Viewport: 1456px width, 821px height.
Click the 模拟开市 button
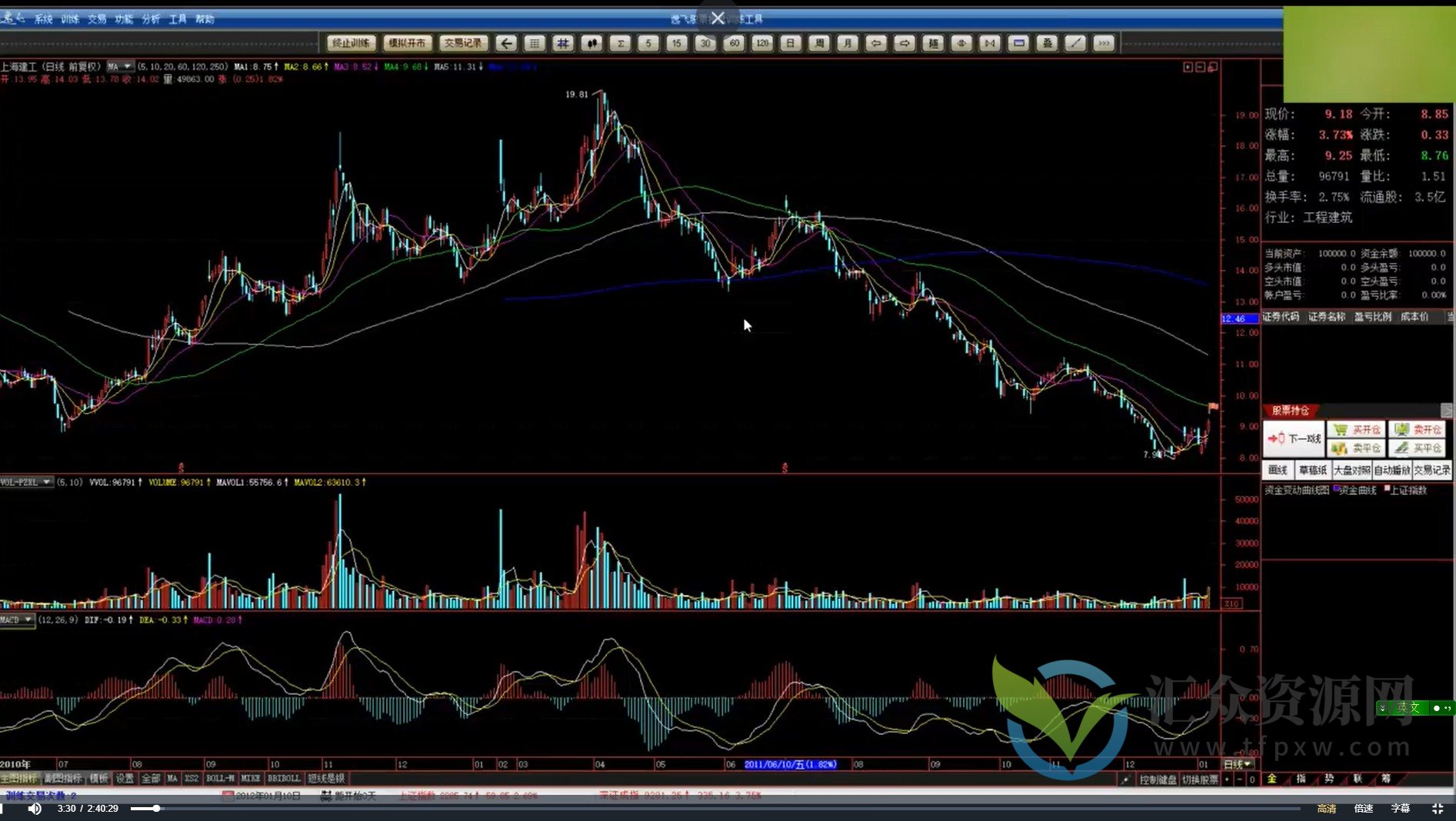click(407, 44)
